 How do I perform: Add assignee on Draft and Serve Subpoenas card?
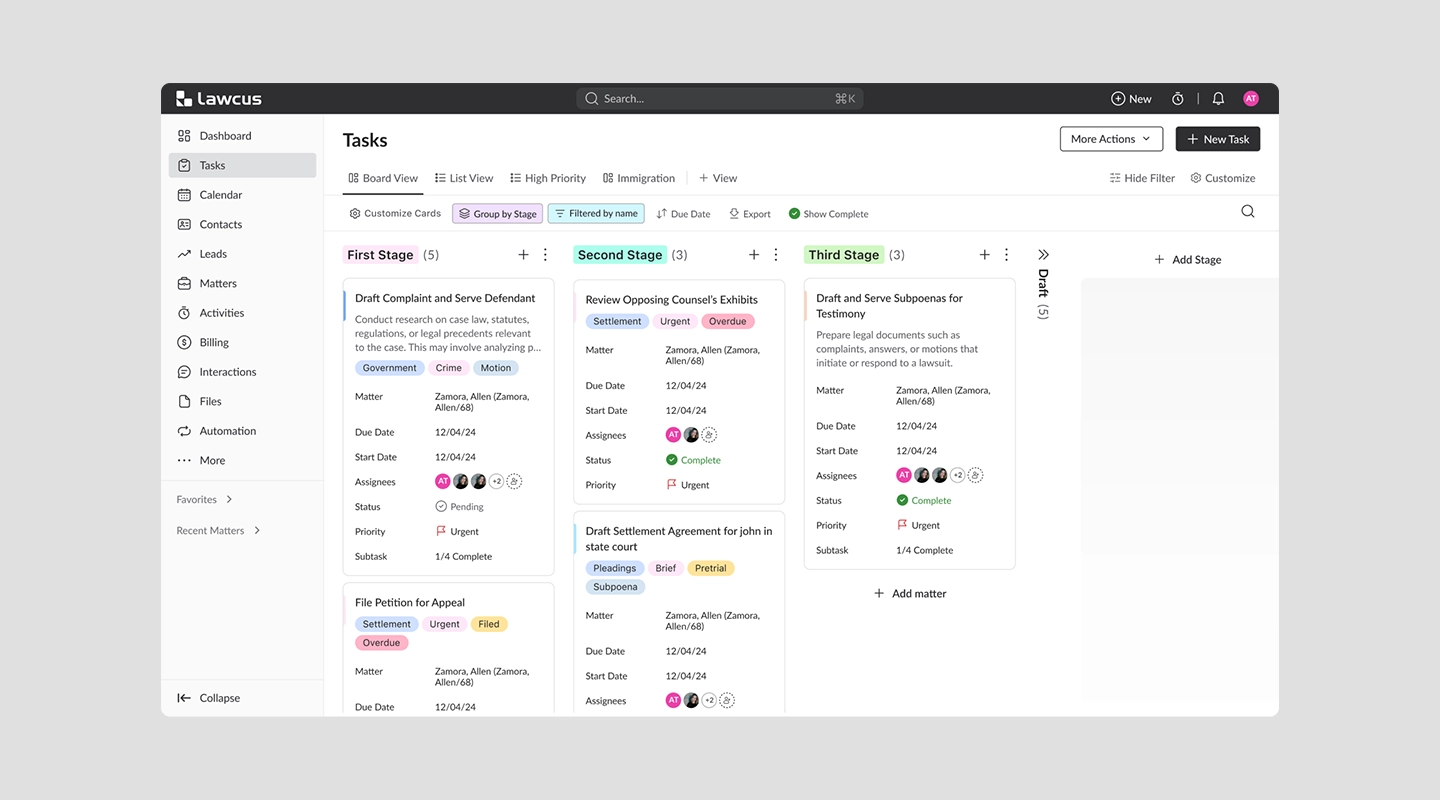(975, 475)
